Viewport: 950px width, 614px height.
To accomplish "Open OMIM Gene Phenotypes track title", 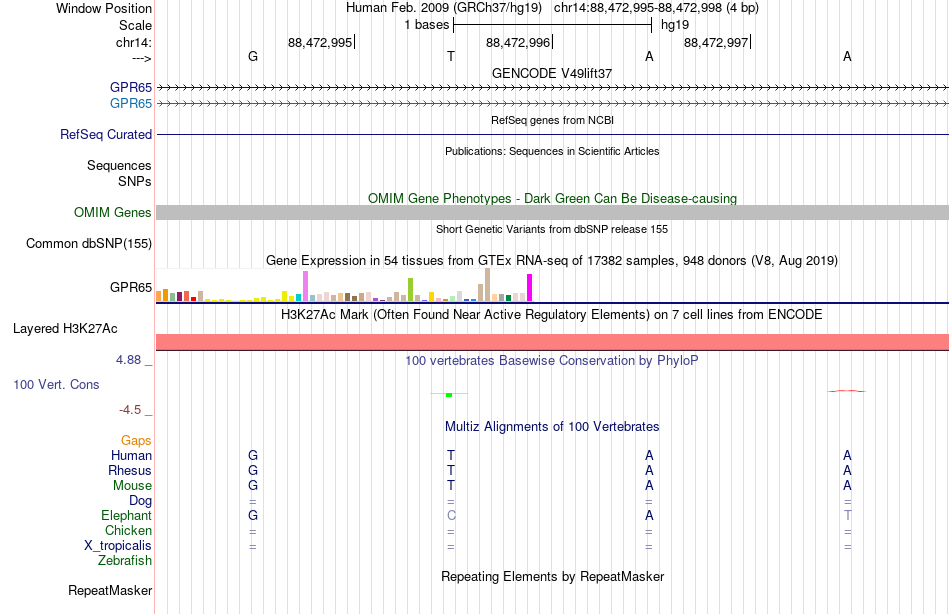I will [x=552, y=198].
